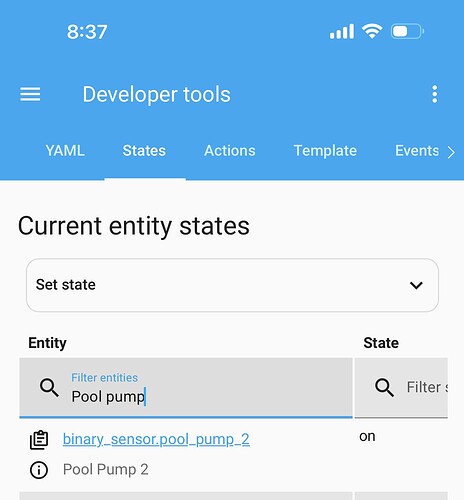The image size is (464, 500).
Task: Tap the cellular signal bars icon
Action: point(342,32)
